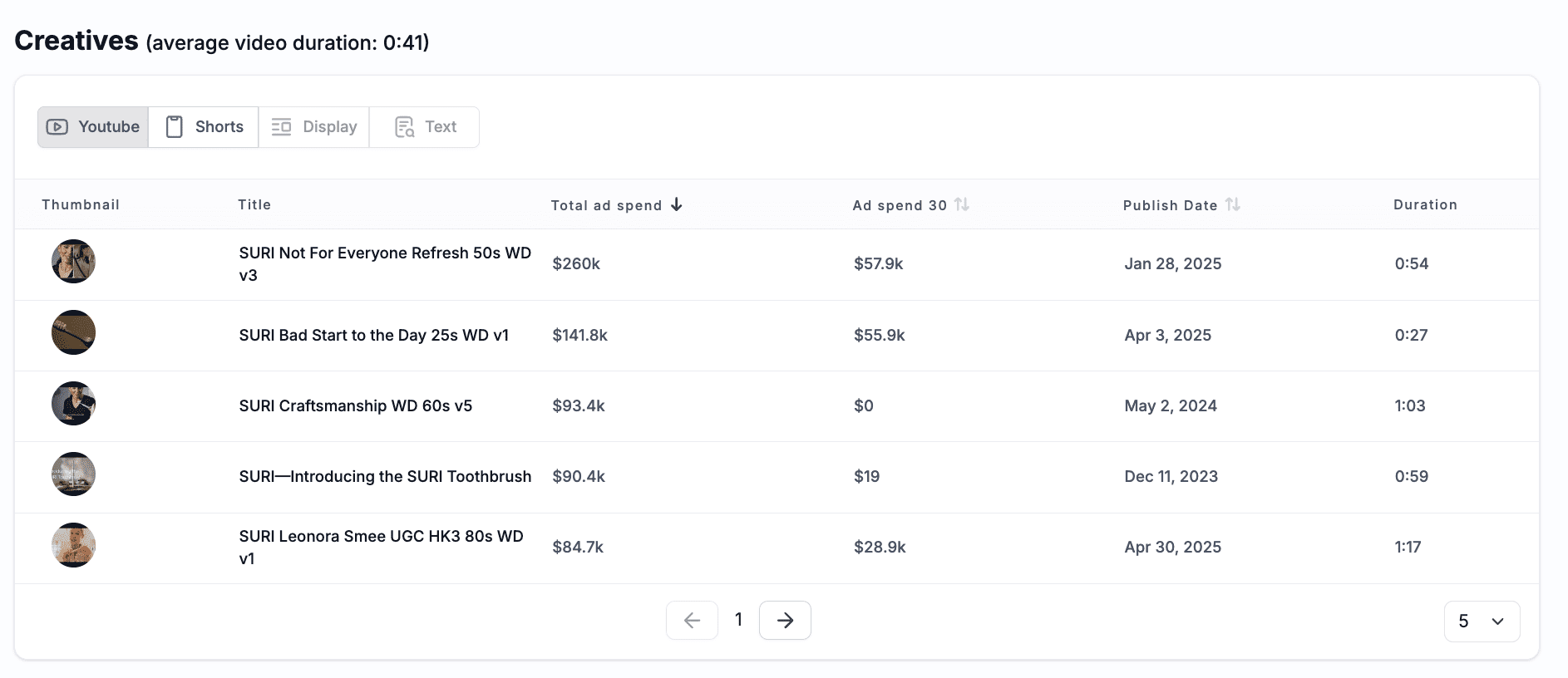Open rows per page dropdown showing 5

point(1482,621)
